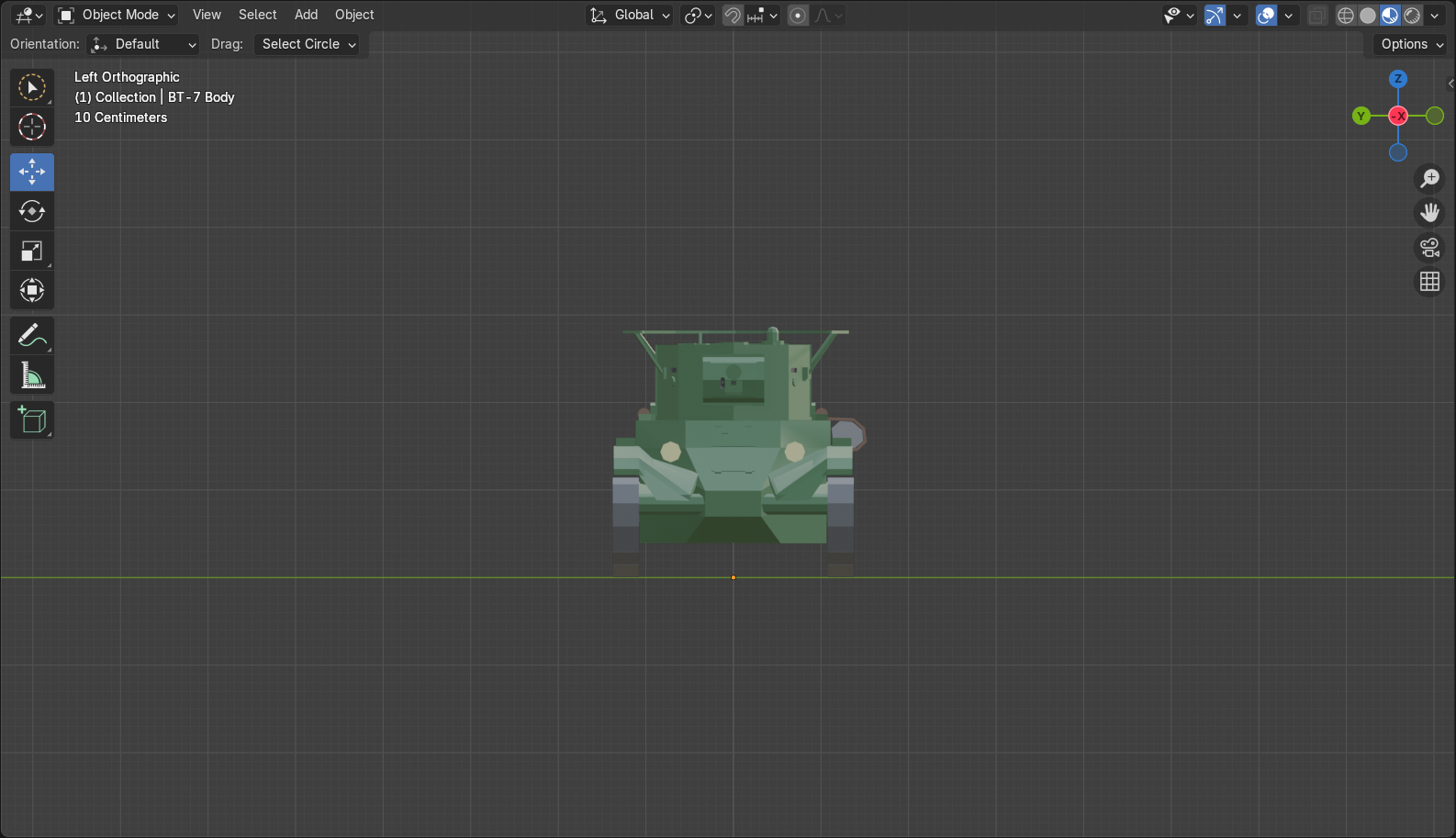Expand gizmo options dropdown
The image size is (1456, 838).
coord(1237,15)
